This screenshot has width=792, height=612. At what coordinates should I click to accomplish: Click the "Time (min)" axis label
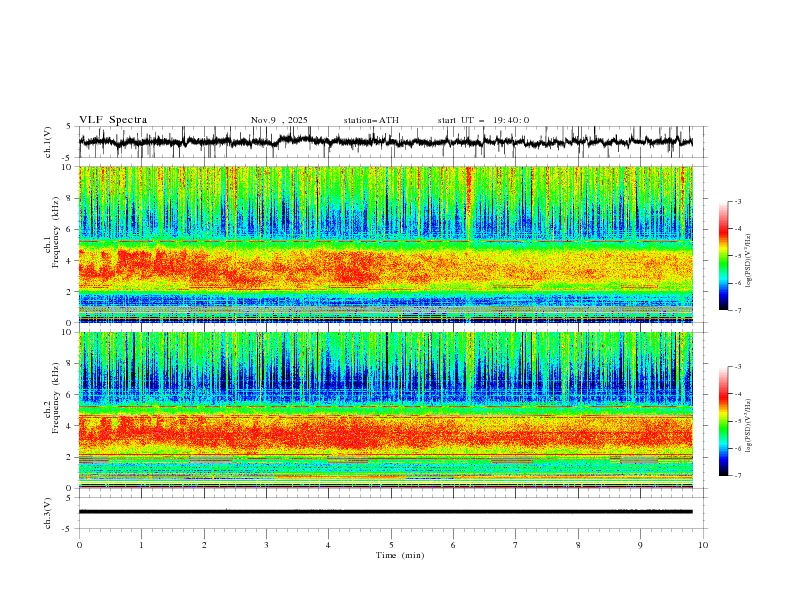pyautogui.click(x=400, y=555)
